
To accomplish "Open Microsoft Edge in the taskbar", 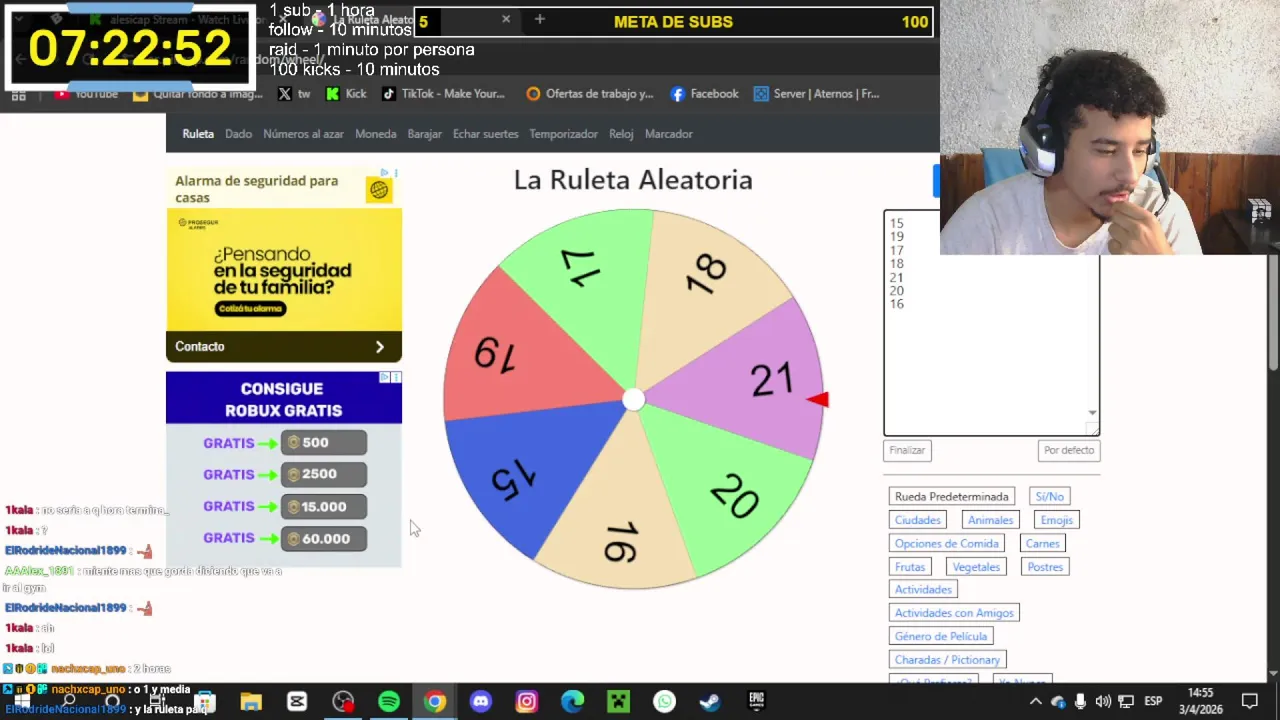I will pos(573,702).
